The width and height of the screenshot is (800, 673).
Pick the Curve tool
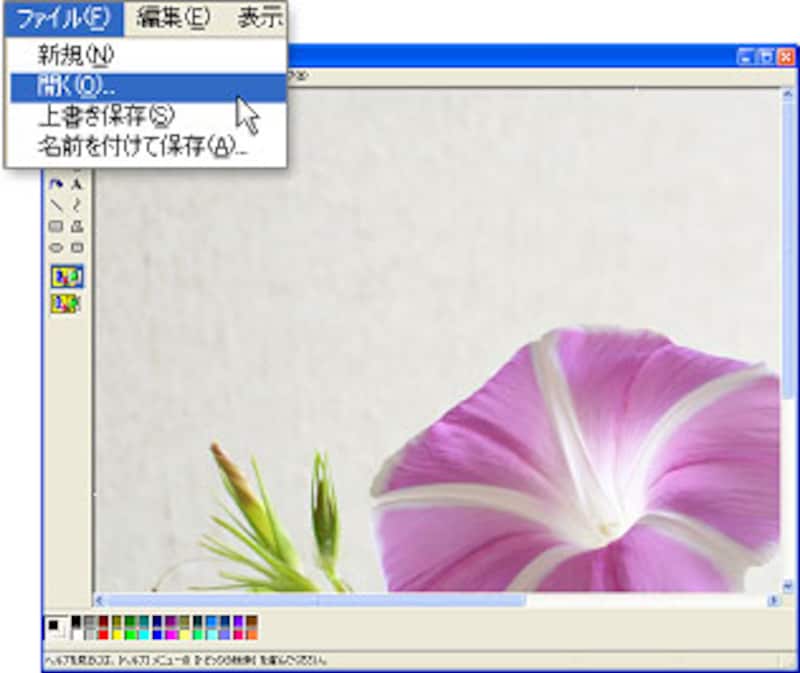tap(77, 205)
